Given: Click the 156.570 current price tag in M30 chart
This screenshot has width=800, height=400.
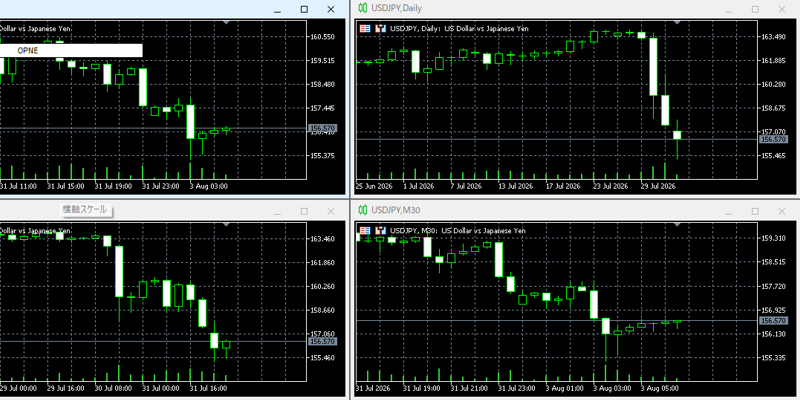Looking at the screenshot, I should 771,320.
